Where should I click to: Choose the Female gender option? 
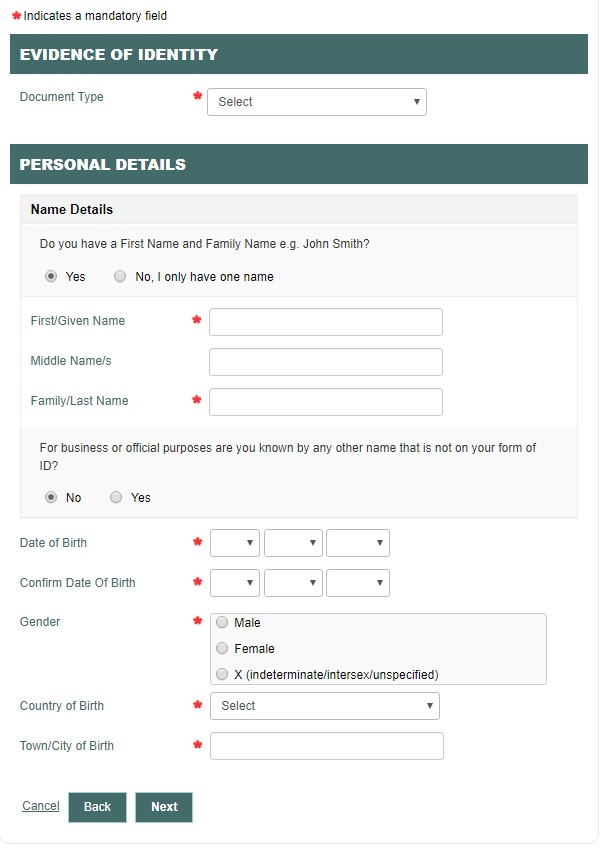(221, 648)
